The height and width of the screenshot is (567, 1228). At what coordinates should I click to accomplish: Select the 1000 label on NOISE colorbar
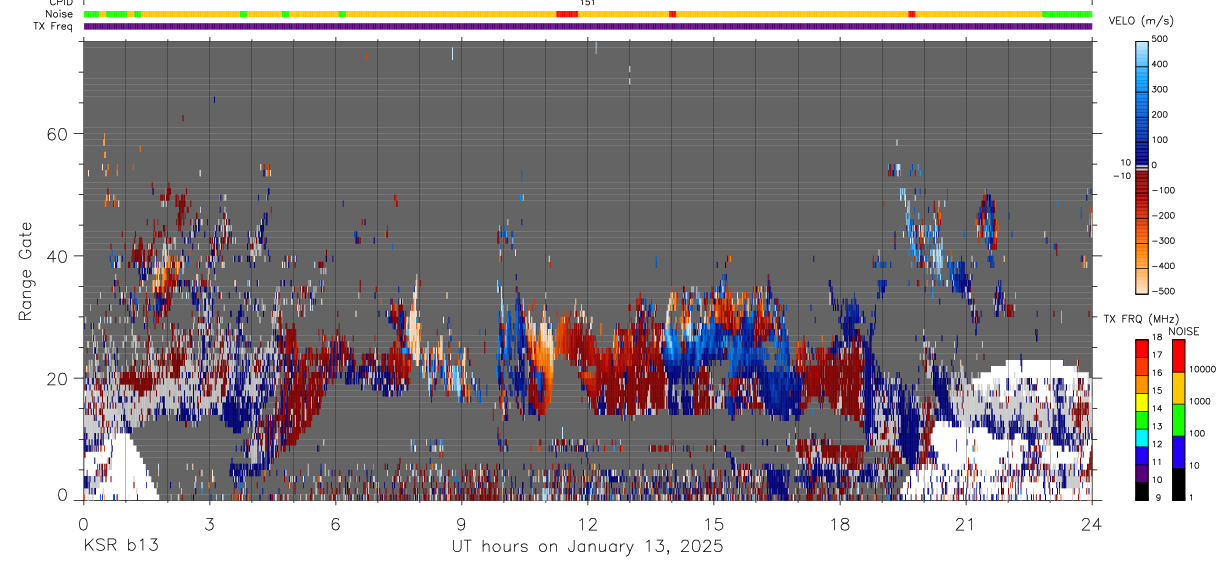click(1198, 402)
